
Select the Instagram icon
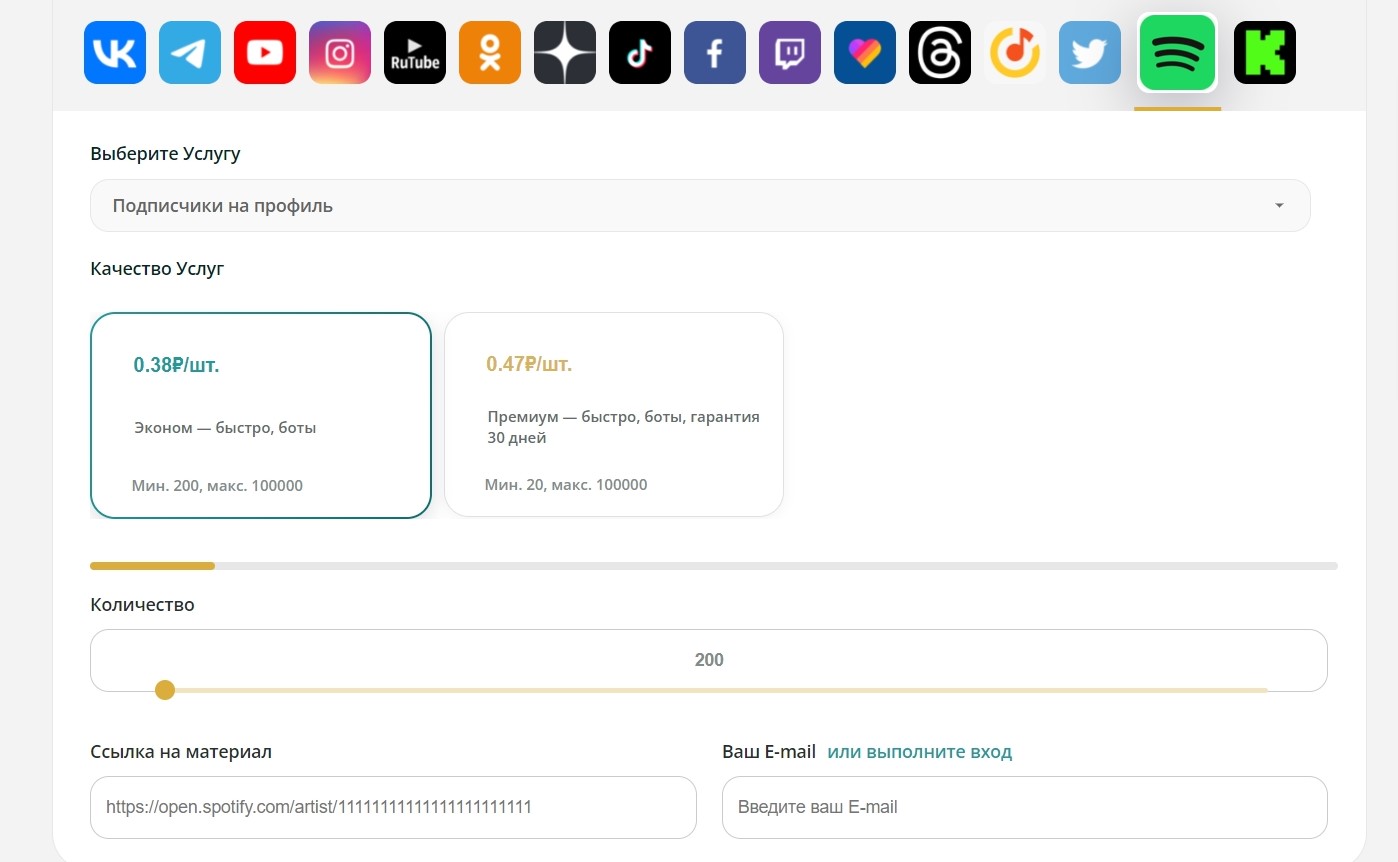340,53
